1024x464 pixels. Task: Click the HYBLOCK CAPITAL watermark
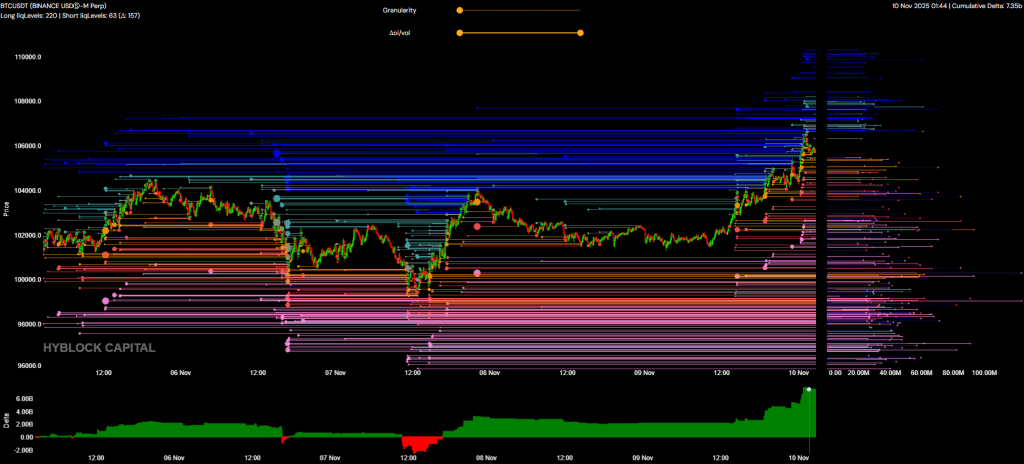(98, 348)
